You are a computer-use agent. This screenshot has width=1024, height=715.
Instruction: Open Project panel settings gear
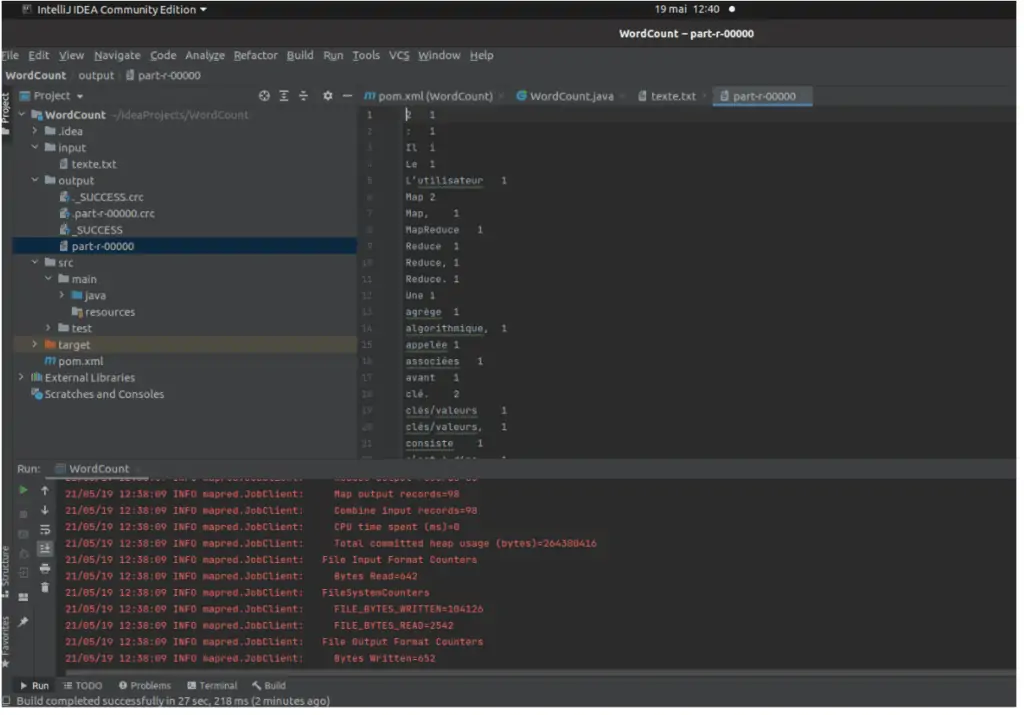(x=328, y=96)
